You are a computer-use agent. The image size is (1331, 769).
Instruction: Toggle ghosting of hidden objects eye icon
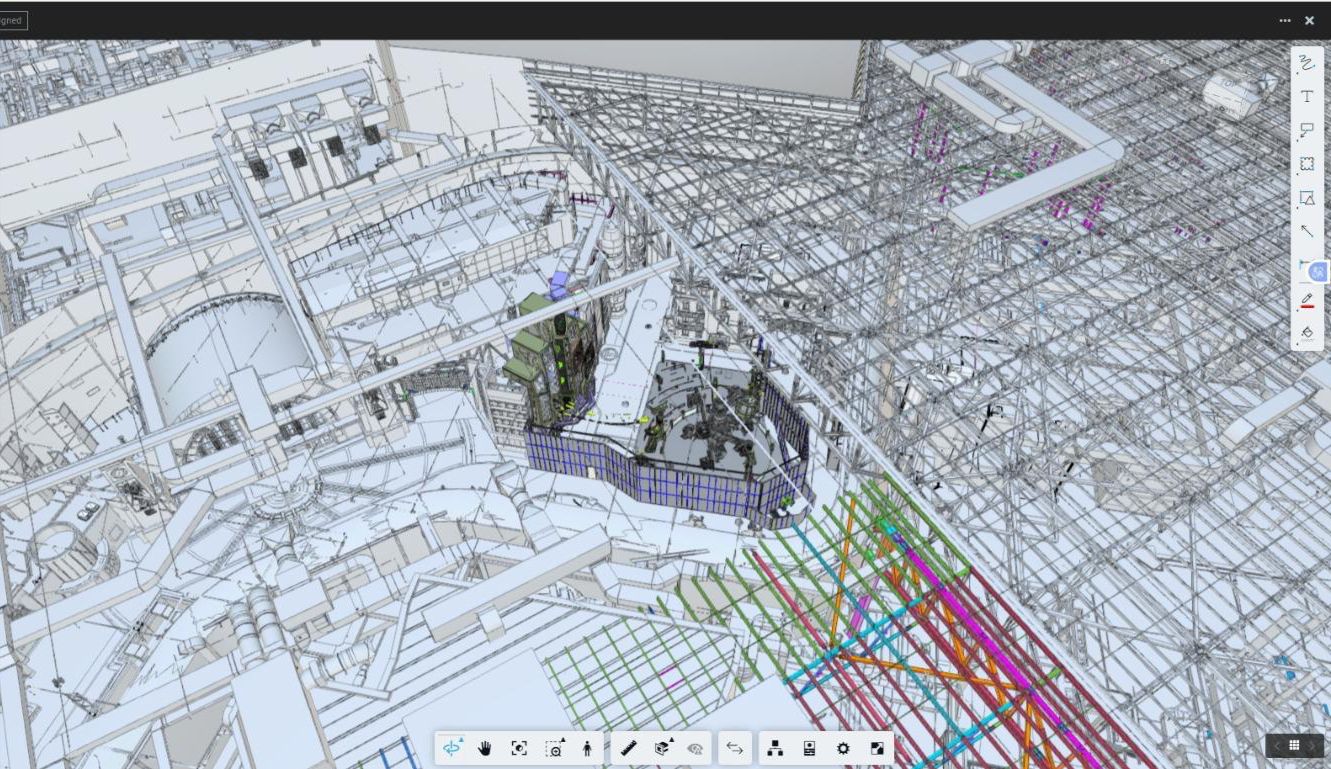click(695, 748)
